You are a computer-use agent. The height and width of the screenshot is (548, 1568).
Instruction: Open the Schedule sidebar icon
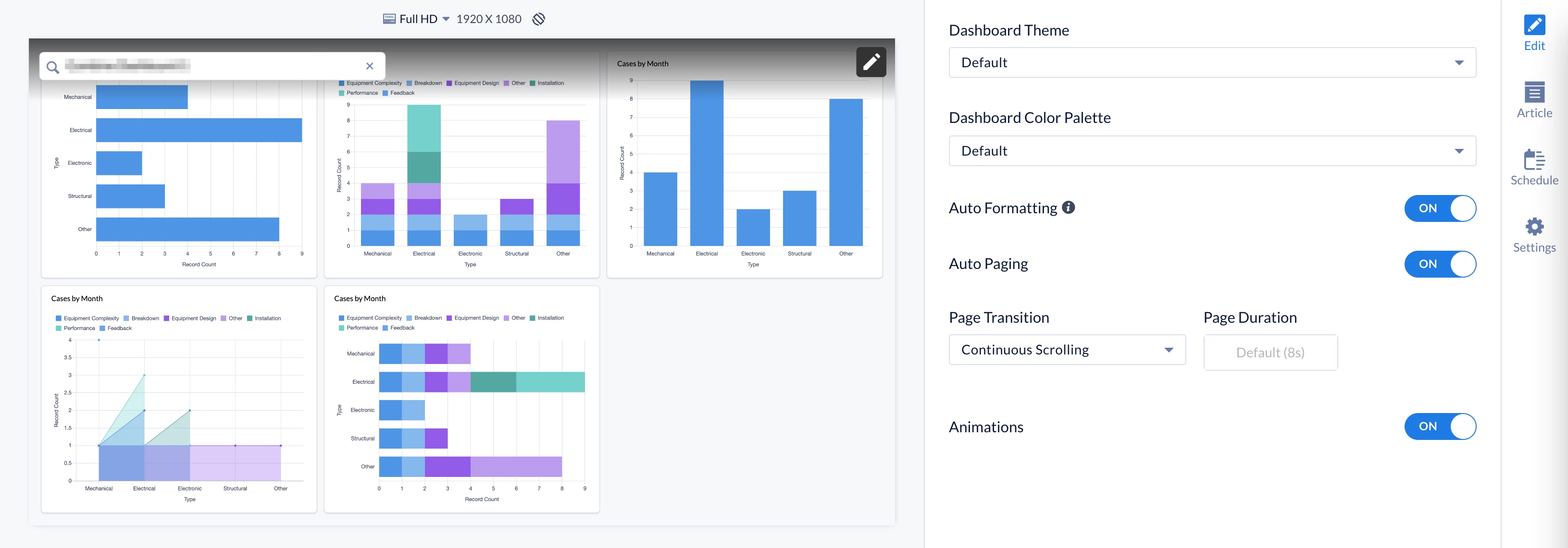point(1534,160)
